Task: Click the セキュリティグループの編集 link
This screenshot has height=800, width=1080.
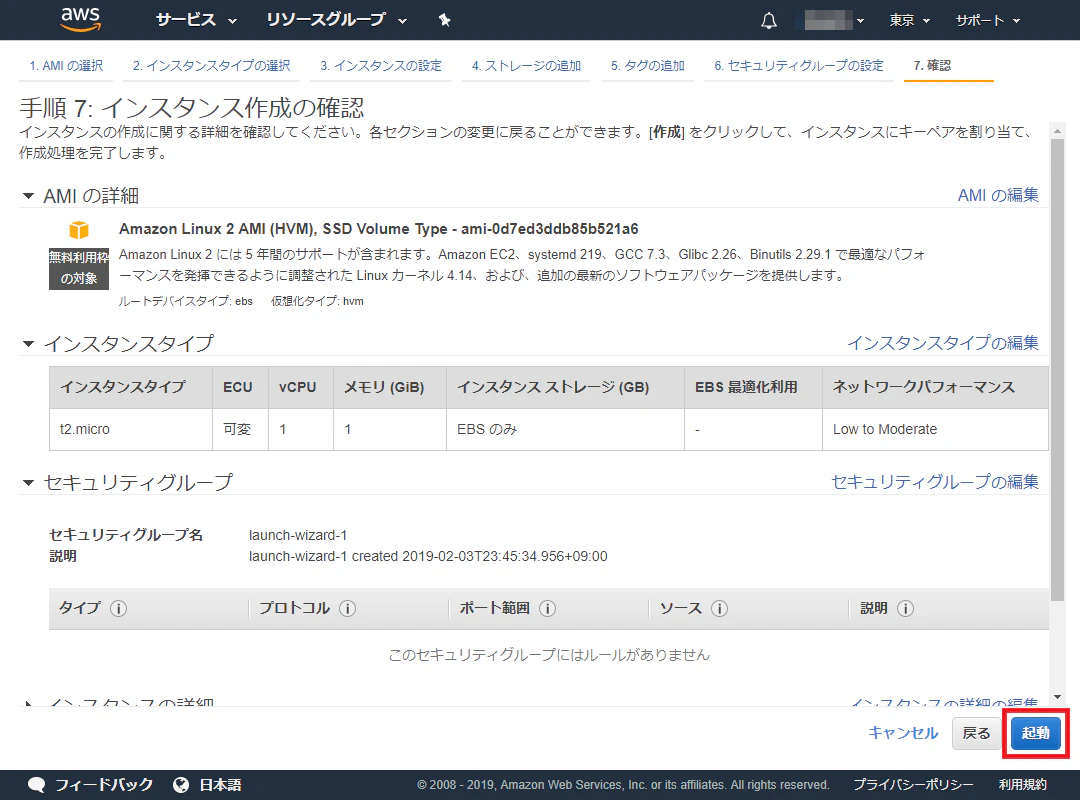Action: tap(935, 482)
